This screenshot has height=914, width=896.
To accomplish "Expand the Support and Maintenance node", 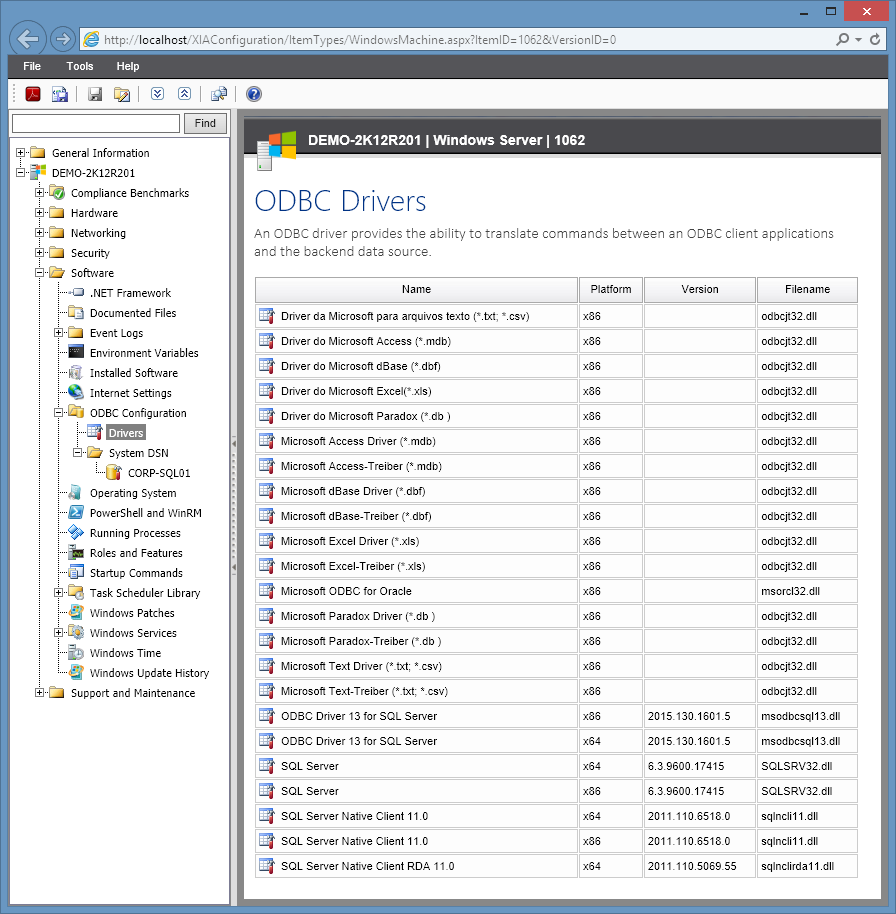I will [39, 692].
